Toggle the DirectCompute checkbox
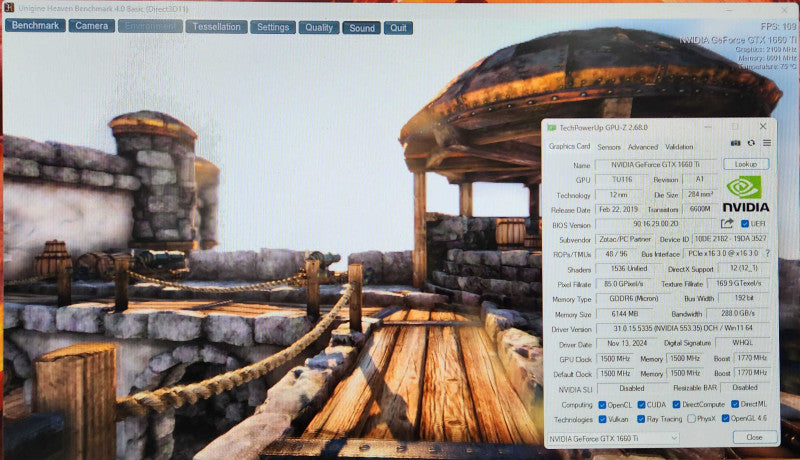The height and width of the screenshot is (460, 800). [677, 404]
